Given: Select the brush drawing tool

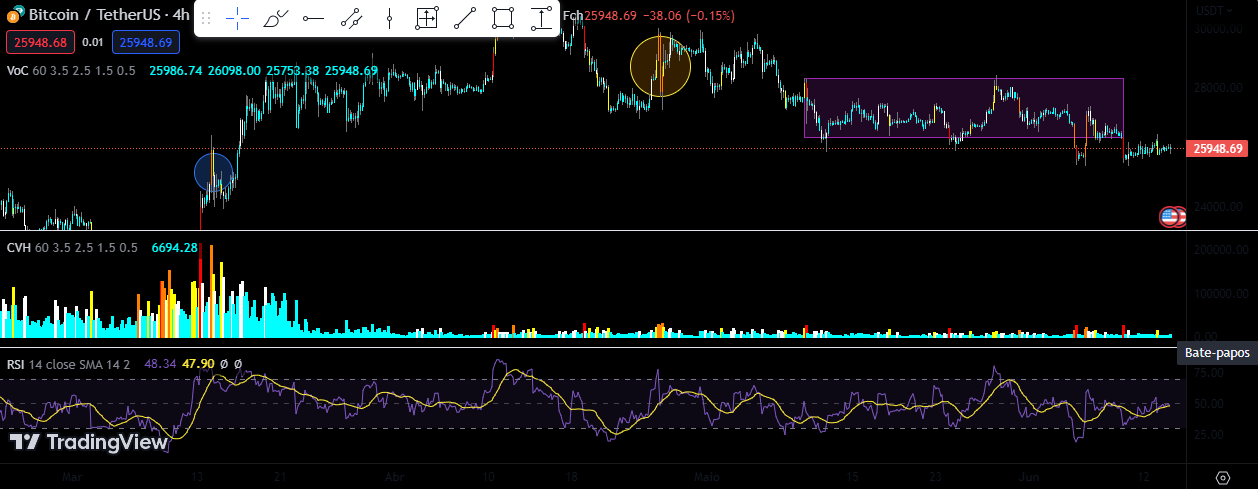Looking at the screenshot, I should click(x=276, y=18).
